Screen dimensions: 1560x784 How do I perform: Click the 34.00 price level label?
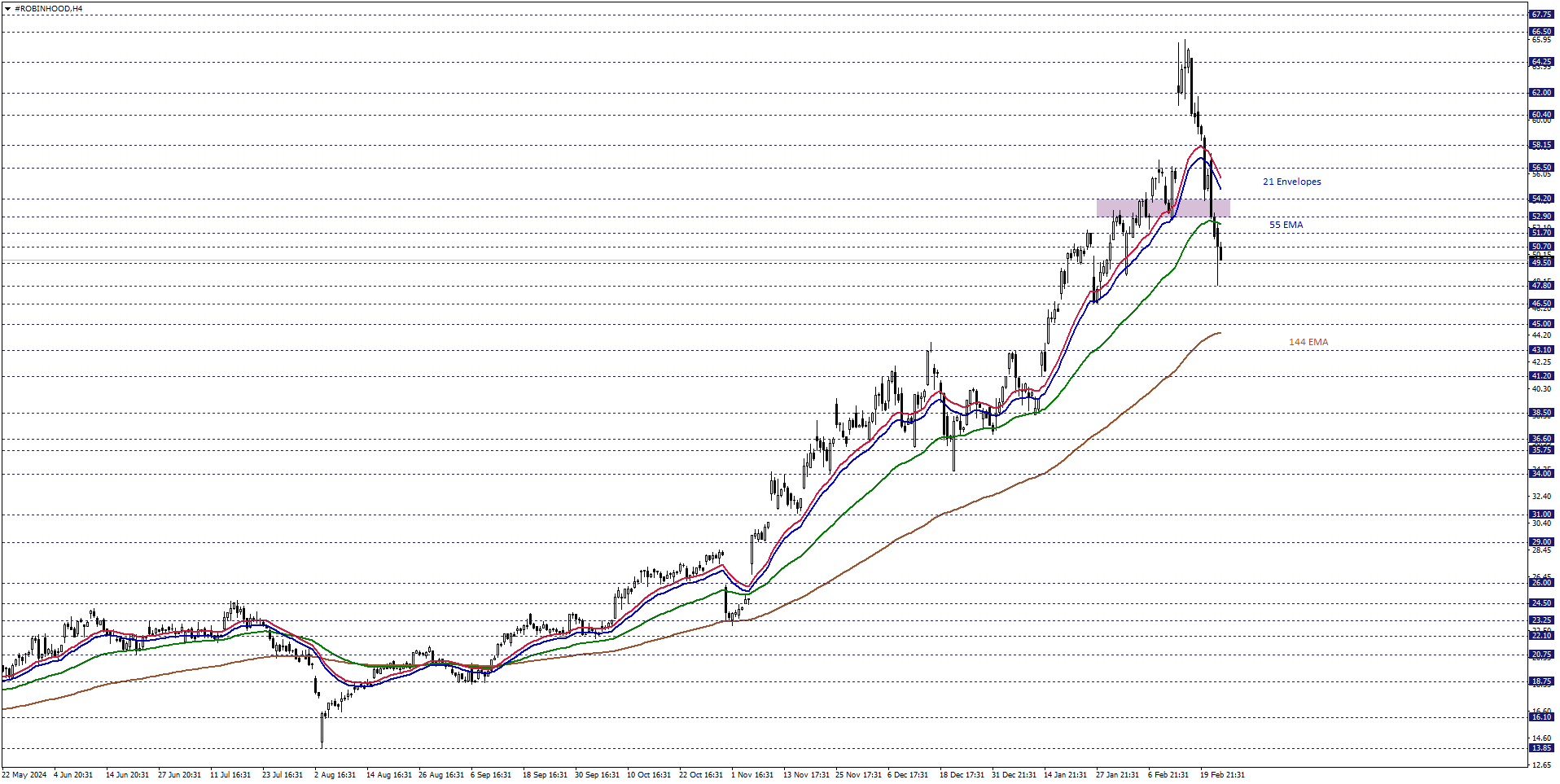[x=1541, y=474]
